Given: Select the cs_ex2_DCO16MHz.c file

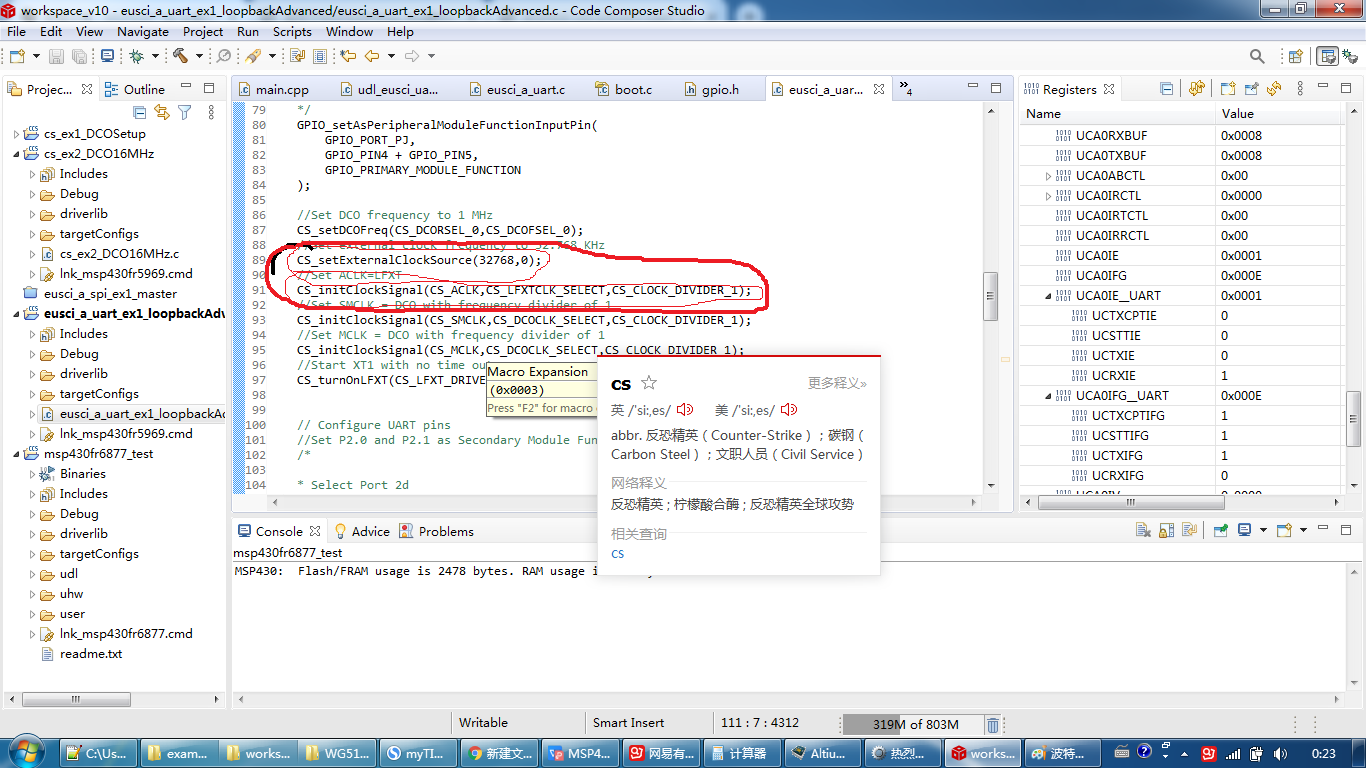Looking at the screenshot, I should pyautogui.click(x=119, y=254).
